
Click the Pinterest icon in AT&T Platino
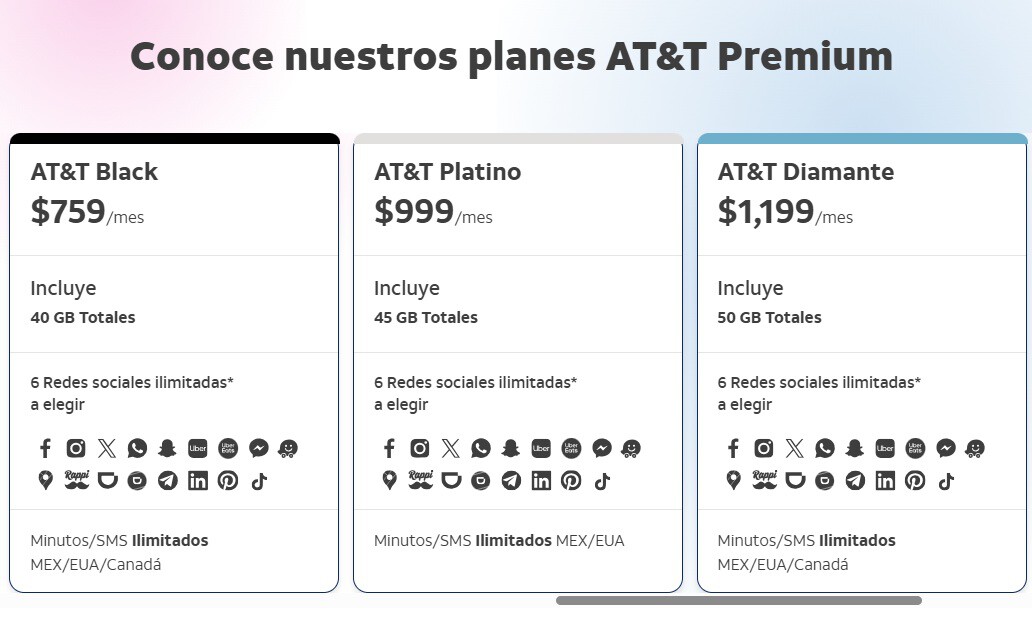coord(572,480)
